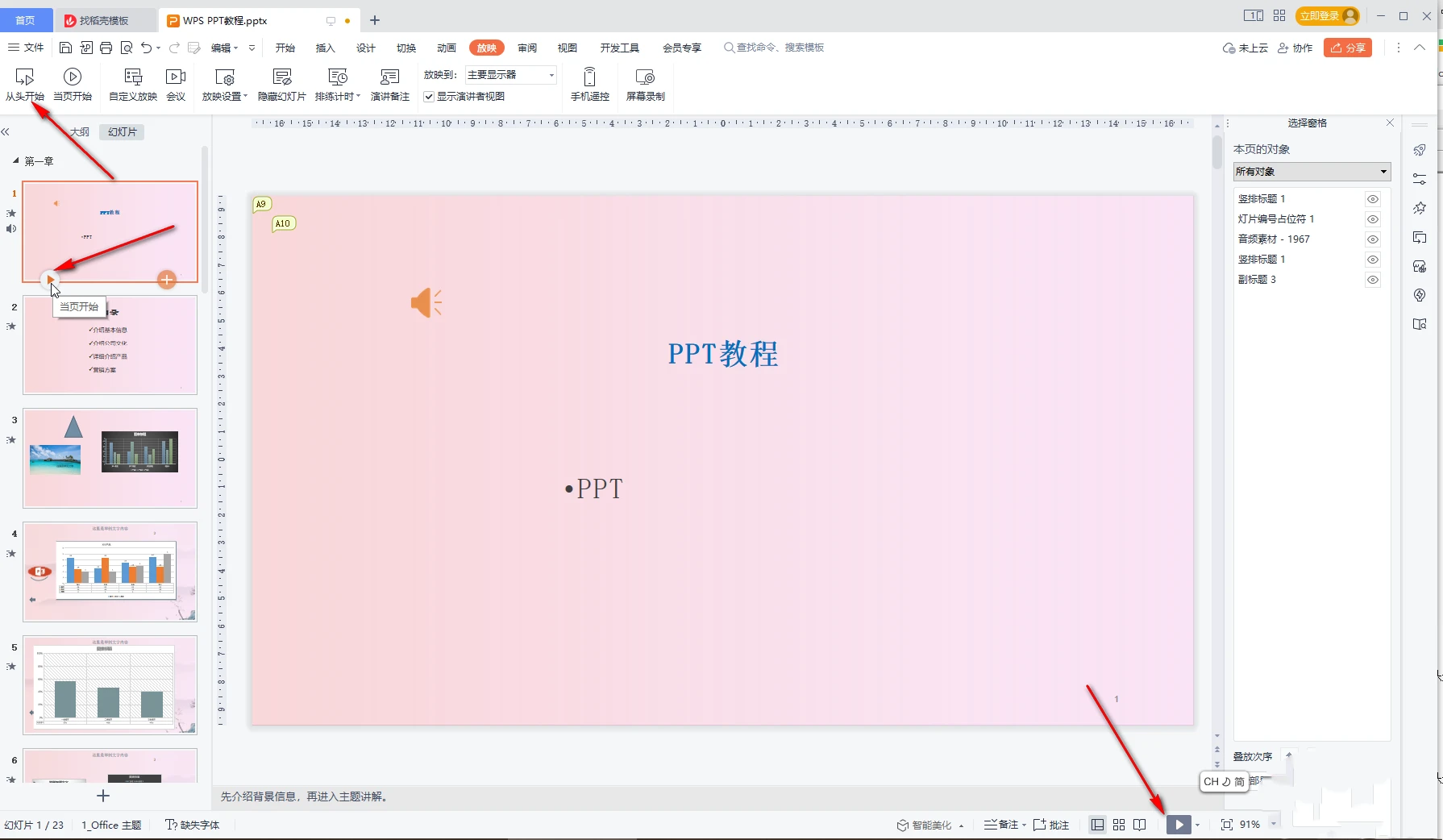Click the smart beautify (智能美化) icon

coord(903,825)
